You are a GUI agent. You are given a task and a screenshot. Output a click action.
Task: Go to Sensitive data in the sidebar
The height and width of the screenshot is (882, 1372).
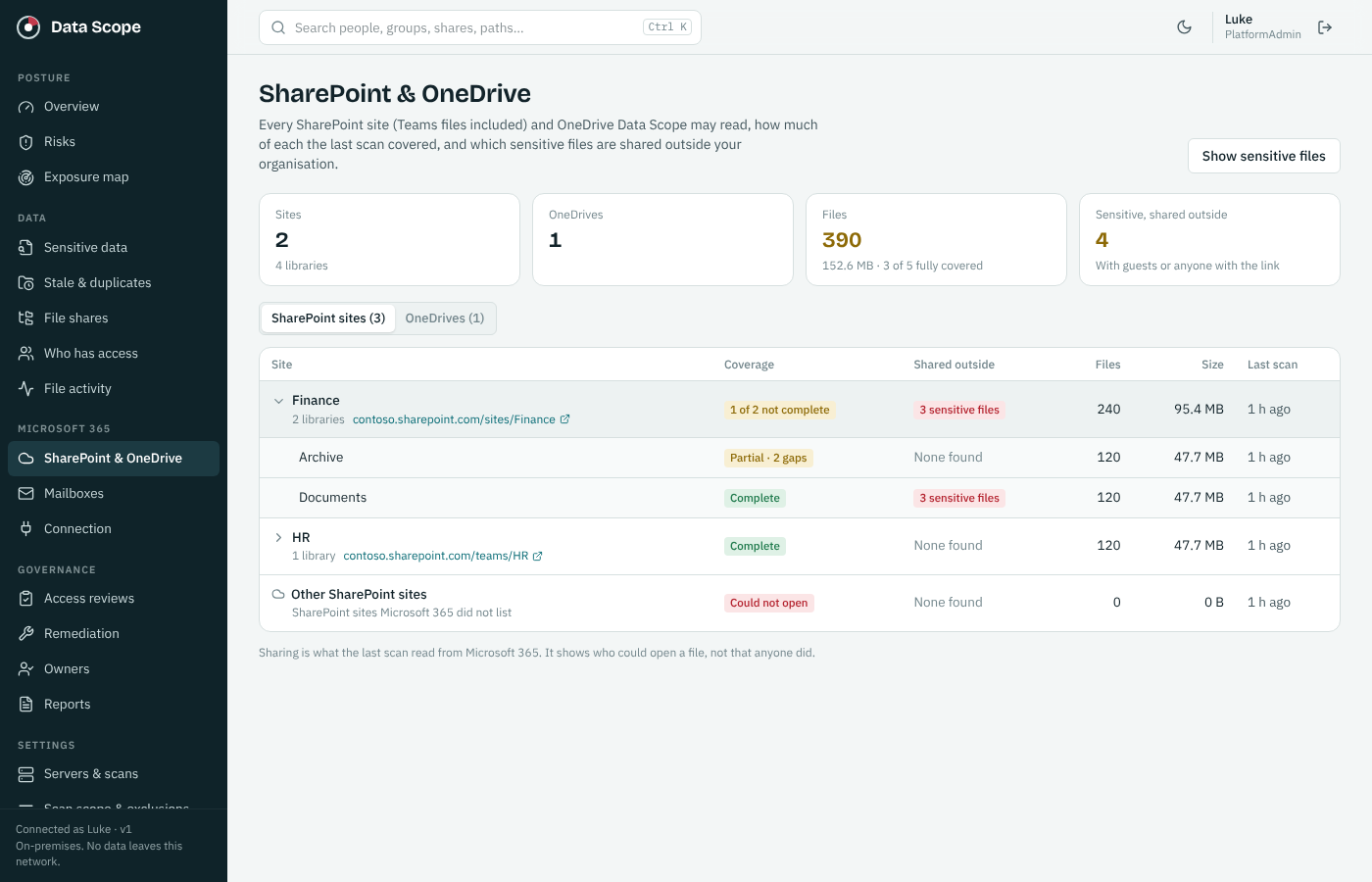click(114, 248)
